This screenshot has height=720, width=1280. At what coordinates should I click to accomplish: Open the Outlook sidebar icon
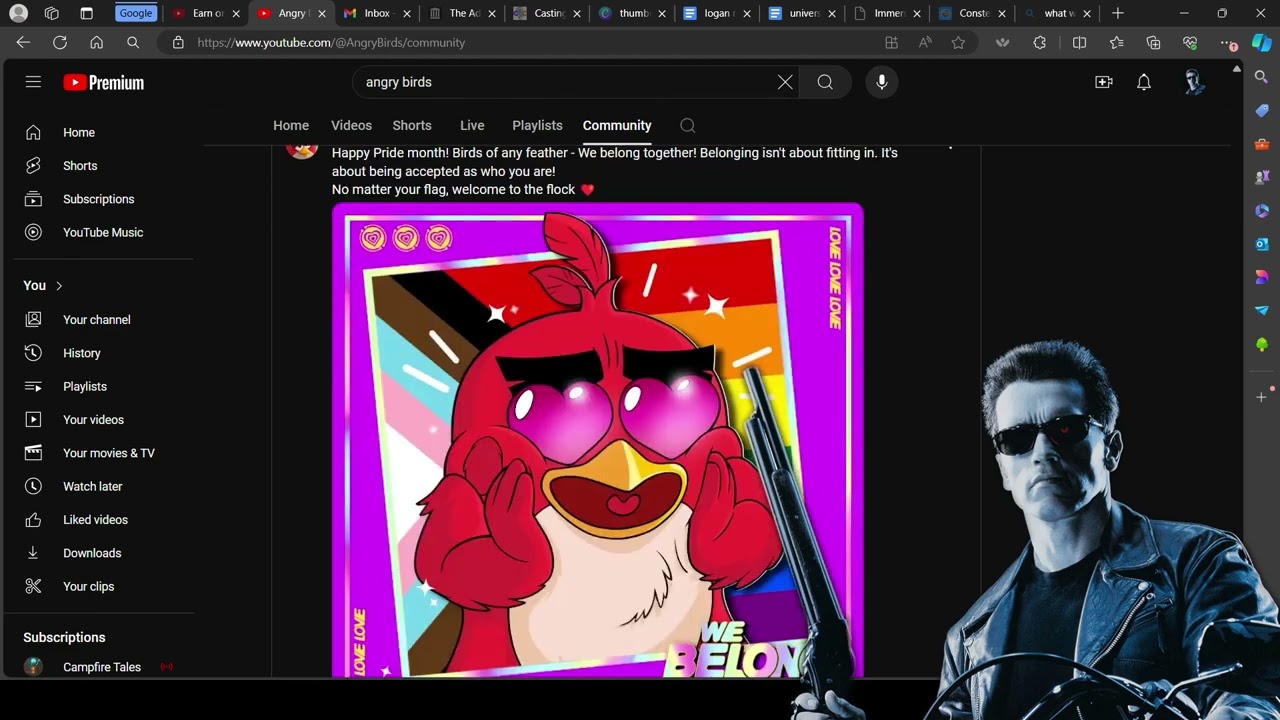pos(1262,244)
